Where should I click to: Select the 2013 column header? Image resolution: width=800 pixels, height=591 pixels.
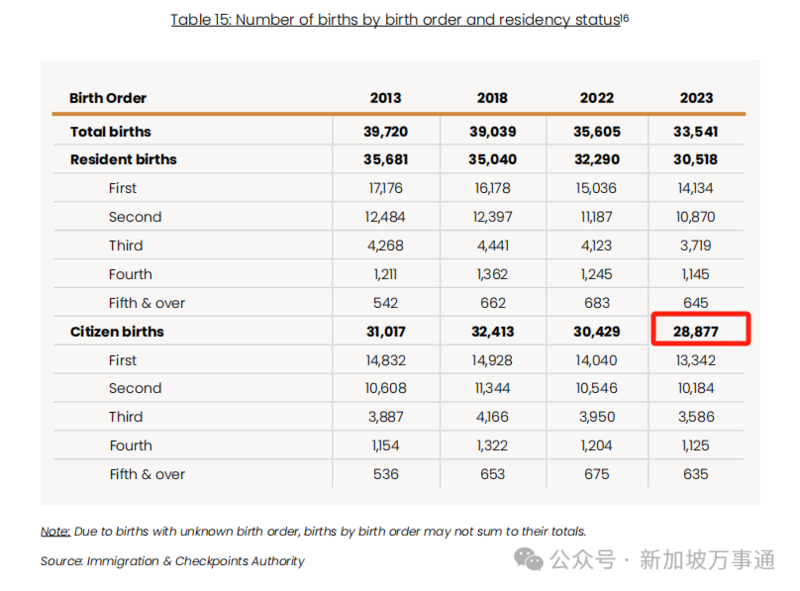pos(386,98)
